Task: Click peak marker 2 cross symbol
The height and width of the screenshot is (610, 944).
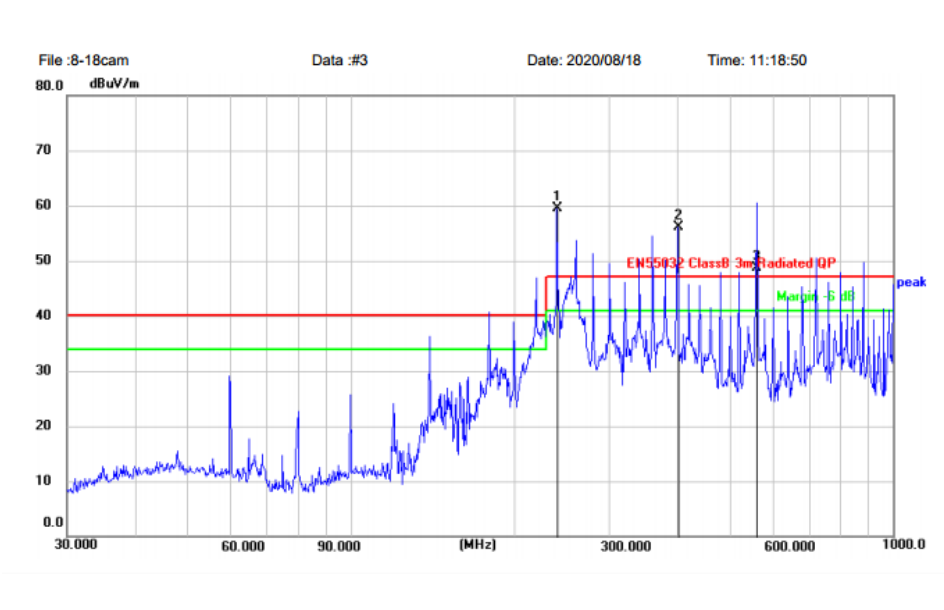Action: (x=678, y=225)
